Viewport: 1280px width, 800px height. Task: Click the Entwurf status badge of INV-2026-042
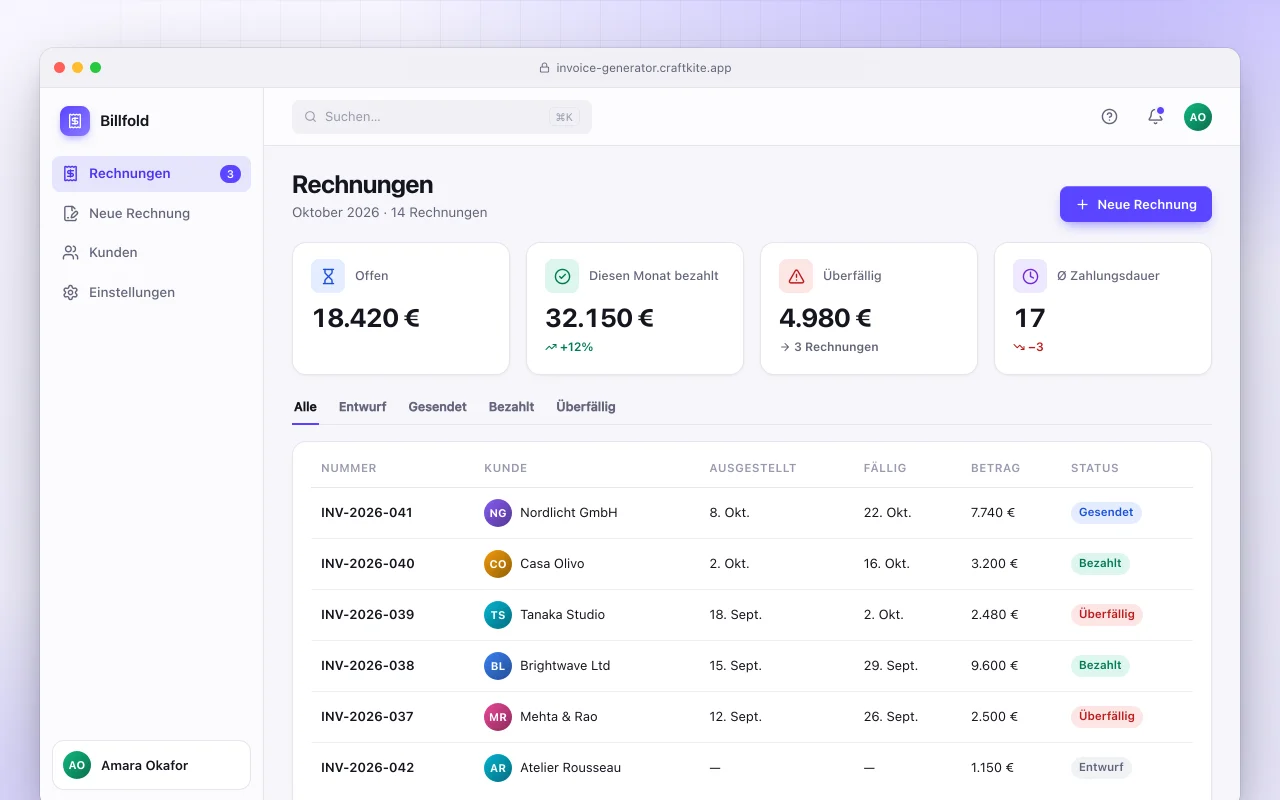[x=1101, y=768]
